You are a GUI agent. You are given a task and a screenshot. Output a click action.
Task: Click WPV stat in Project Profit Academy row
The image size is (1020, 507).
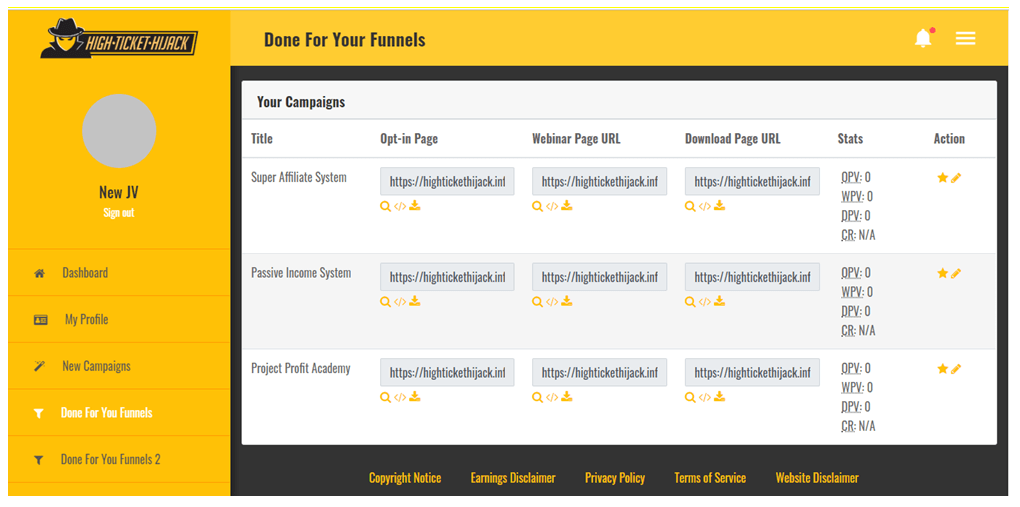click(857, 387)
